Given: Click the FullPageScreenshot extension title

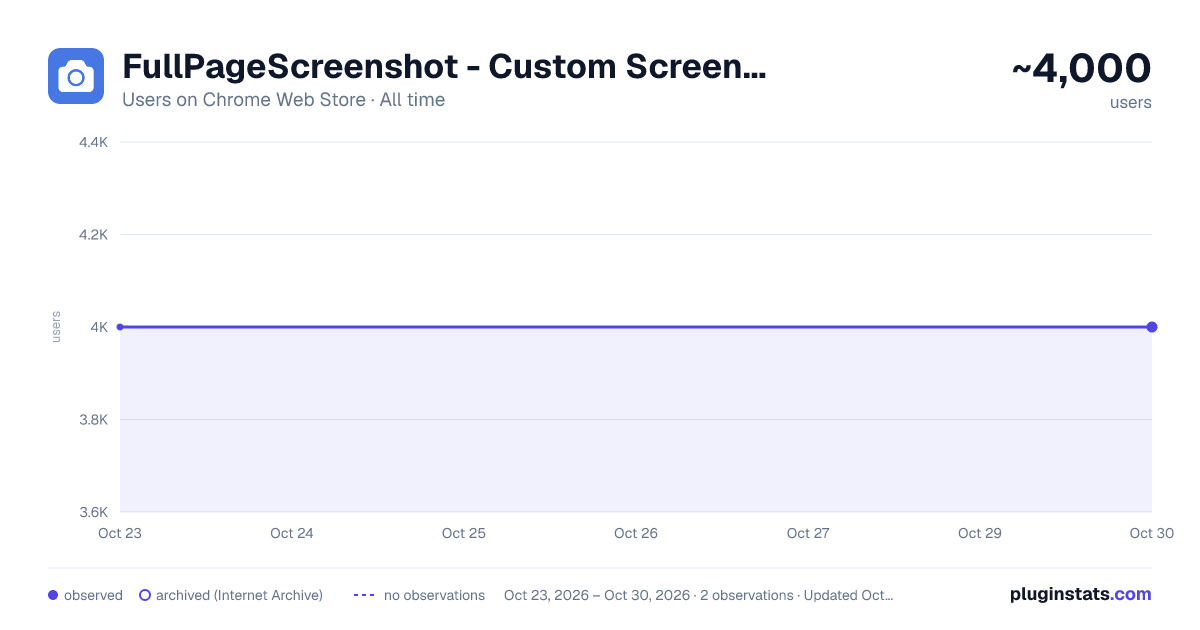Looking at the screenshot, I should coord(444,67).
